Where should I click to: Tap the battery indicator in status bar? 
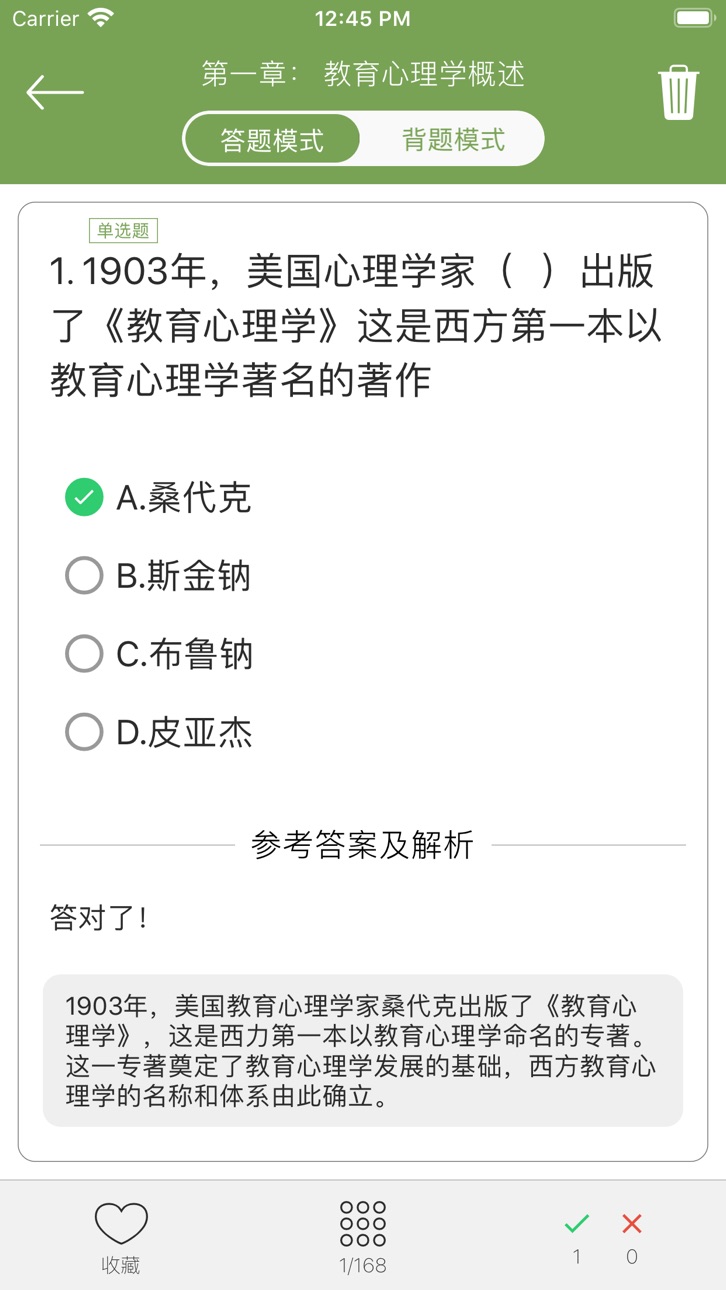tap(694, 17)
